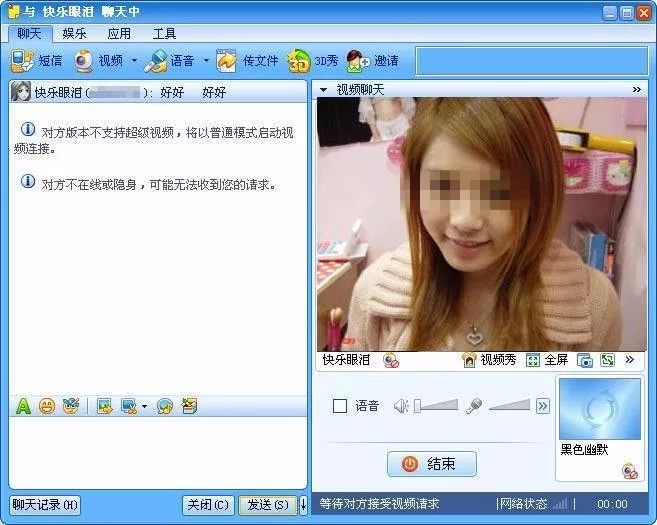Click the 邀请 invite icon

(x=372, y=61)
